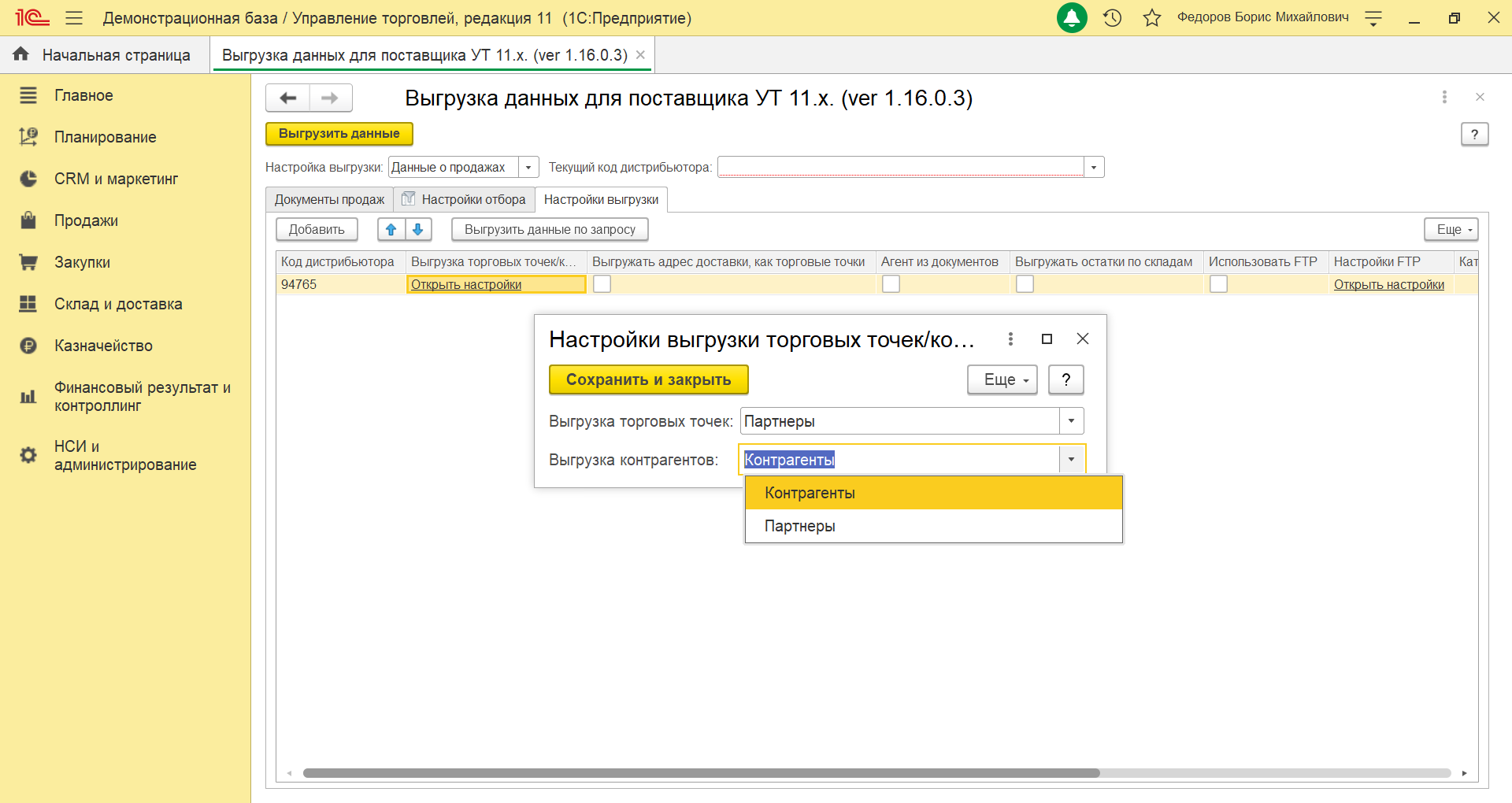Enable 'Выгружать остатки по складам' checkbox
The image size is (1512, 803).
(x=1025, y=284)
